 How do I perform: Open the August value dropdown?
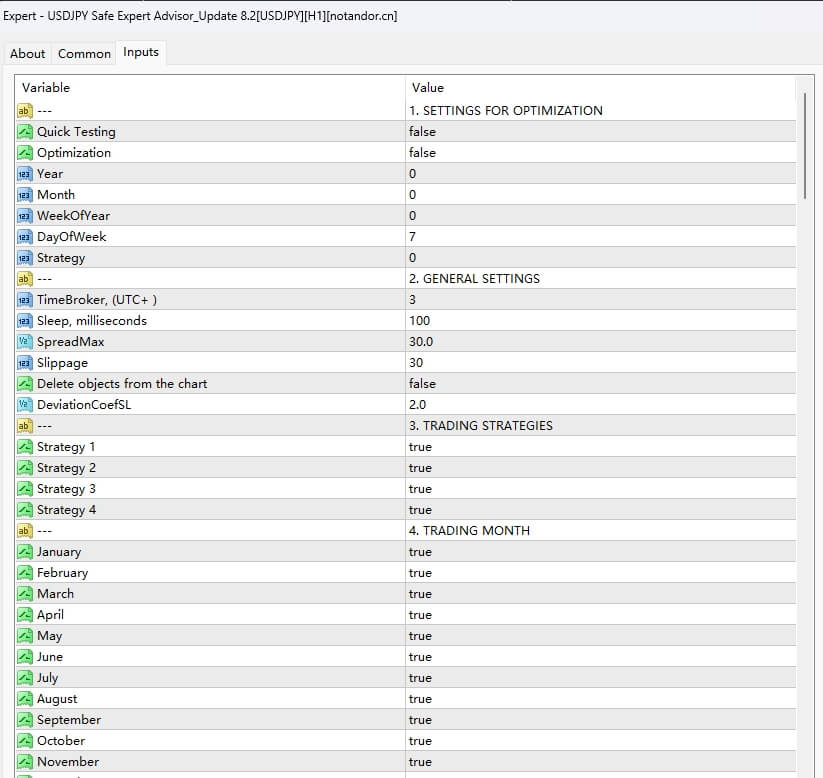pos(420,699)
